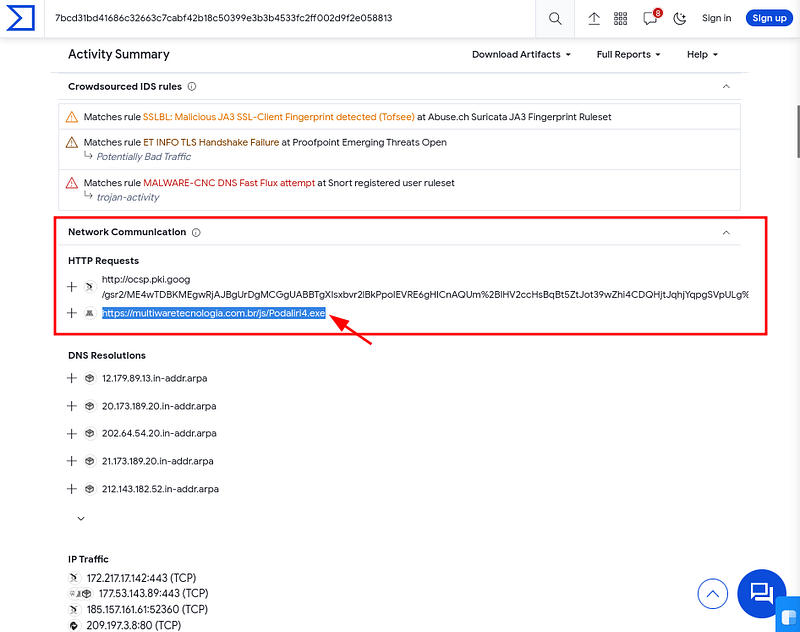The image size is (800, 632).
Task: Click the search magnifier icon
Action: (555, 19)
